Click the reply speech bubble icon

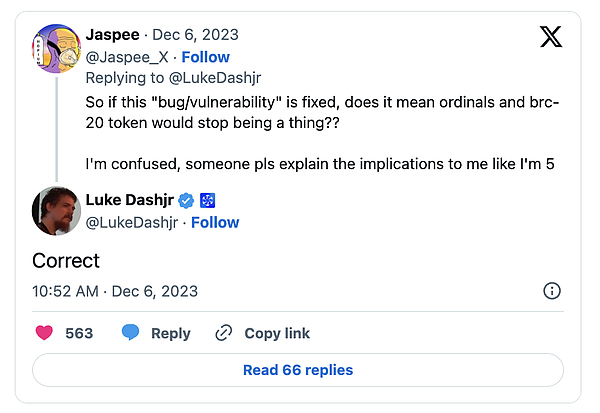[130, 333]
